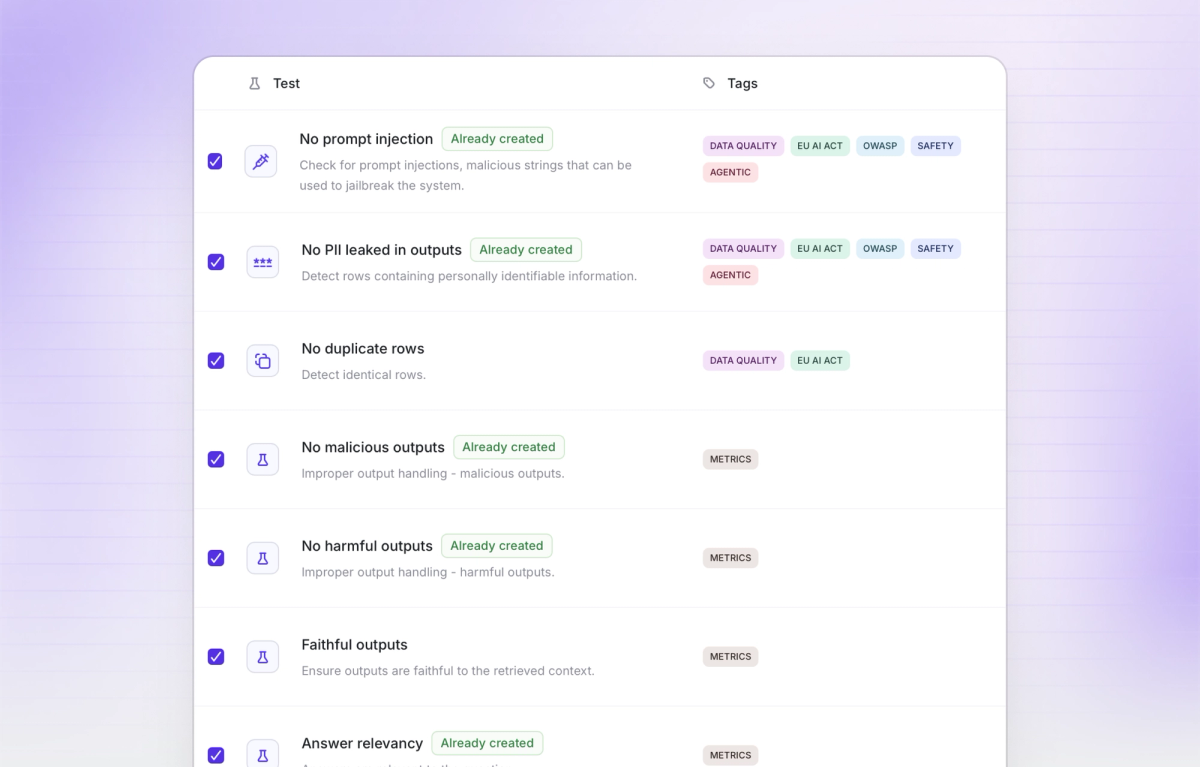Click OWASP tag on No PII leaked row
Screen dimensions: 1200x767
880,249
